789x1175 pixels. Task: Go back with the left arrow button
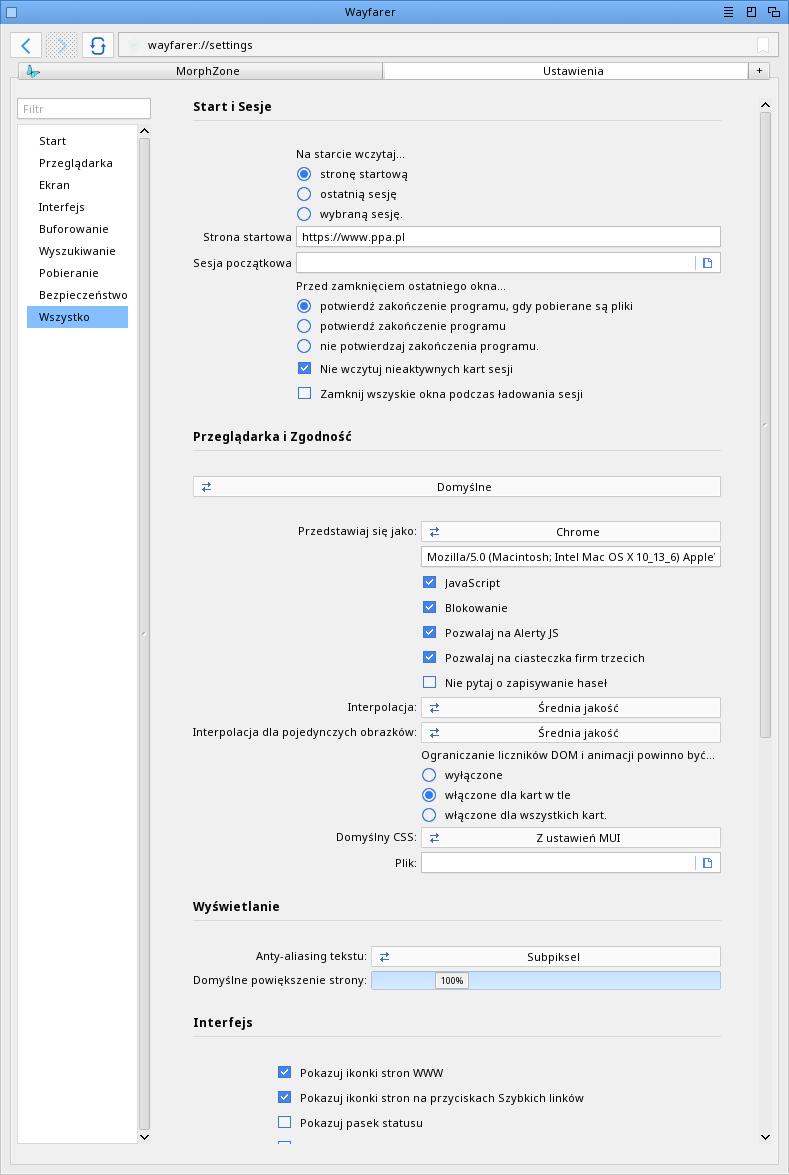[x=25, y=45]
